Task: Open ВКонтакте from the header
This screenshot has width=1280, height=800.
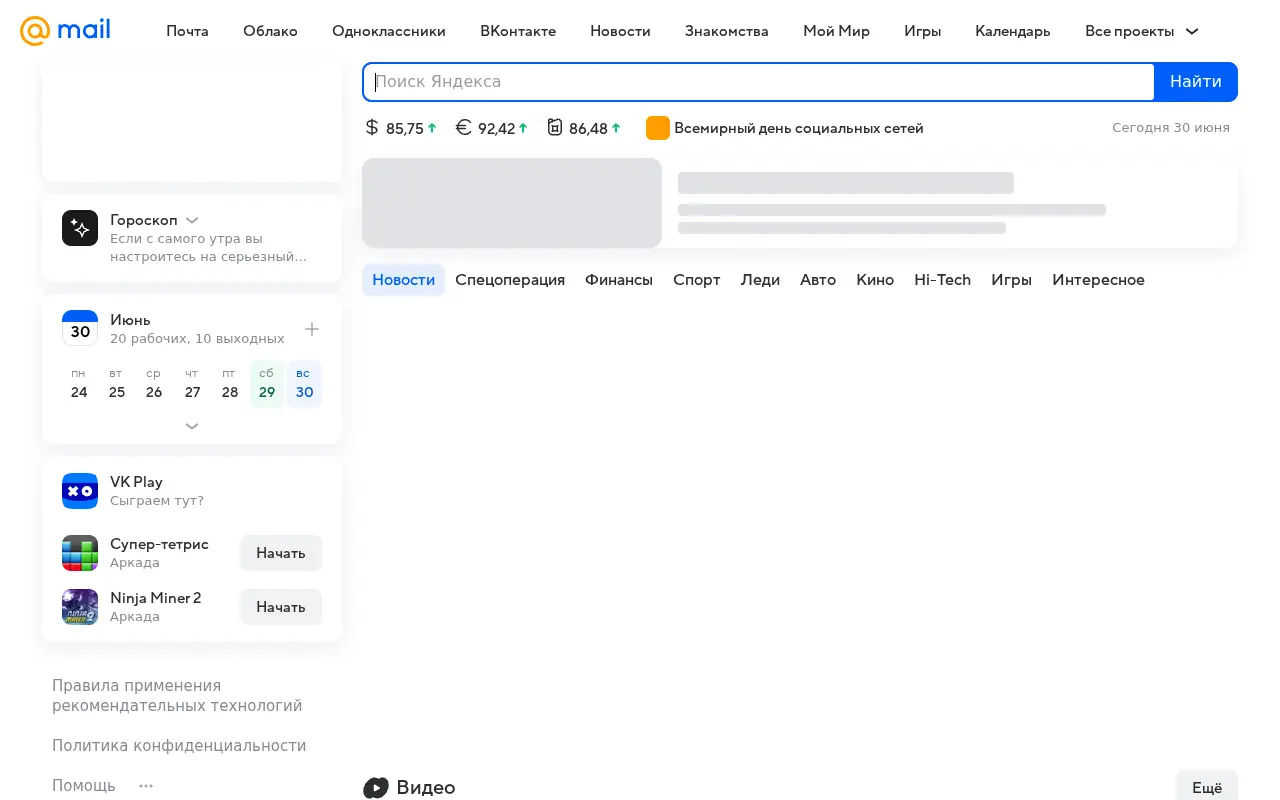Action: point(518,31)
